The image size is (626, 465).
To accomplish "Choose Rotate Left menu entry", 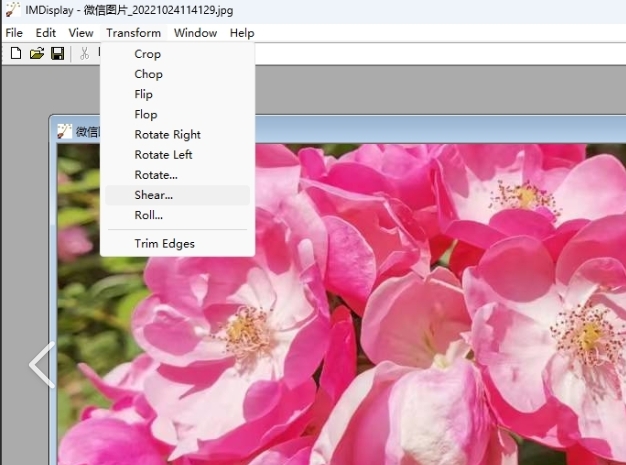I will [178, 155].
